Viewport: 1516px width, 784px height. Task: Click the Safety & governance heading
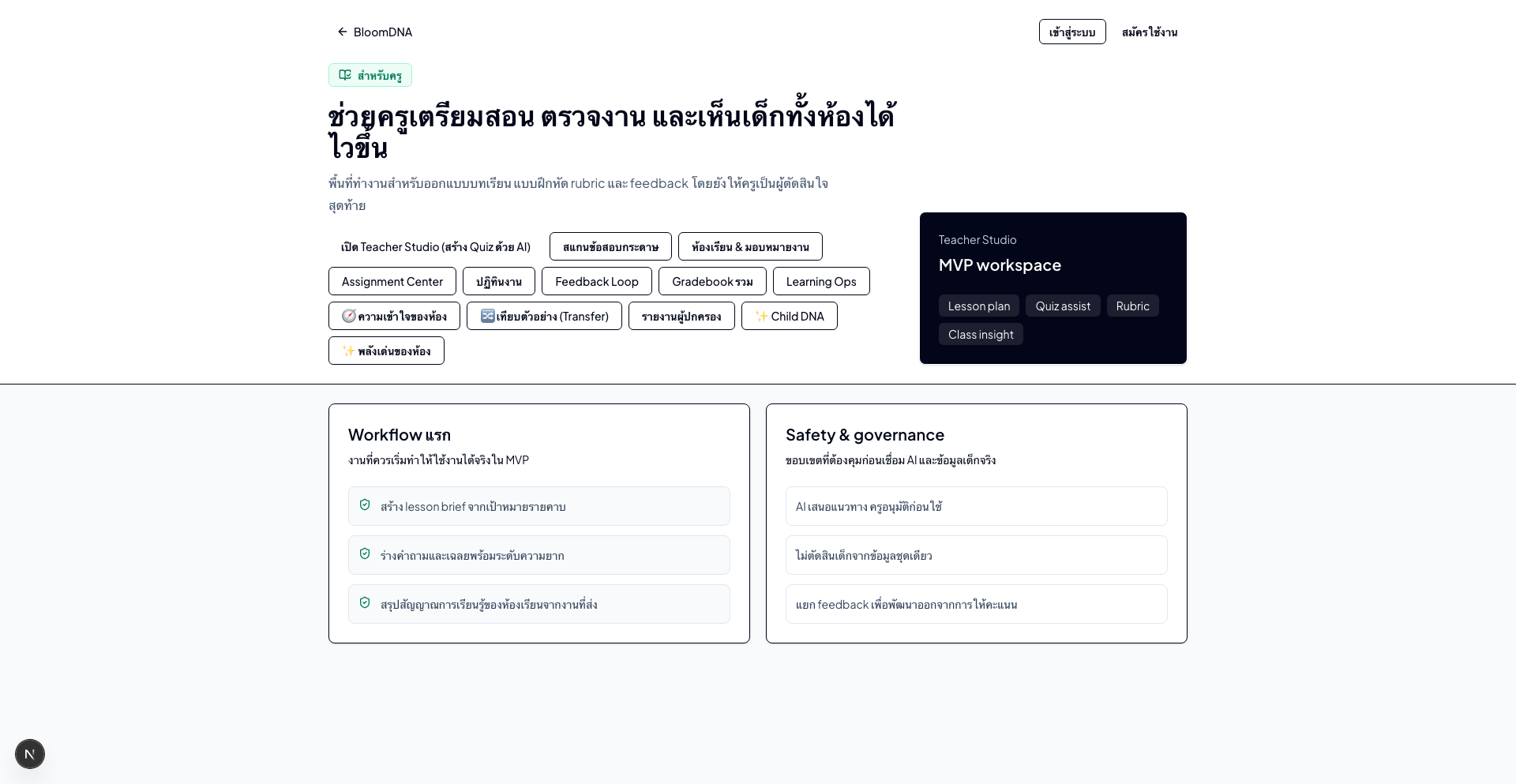[865, 435]
